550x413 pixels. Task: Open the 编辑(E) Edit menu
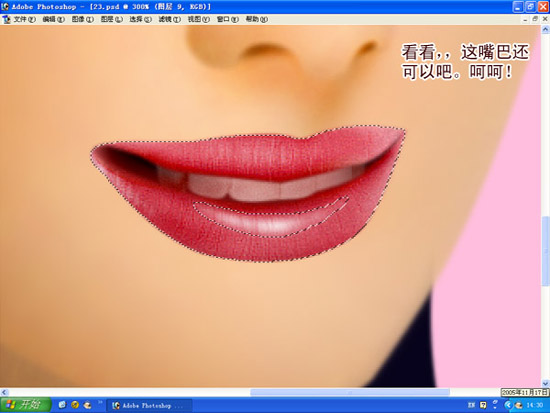(54, 19)
